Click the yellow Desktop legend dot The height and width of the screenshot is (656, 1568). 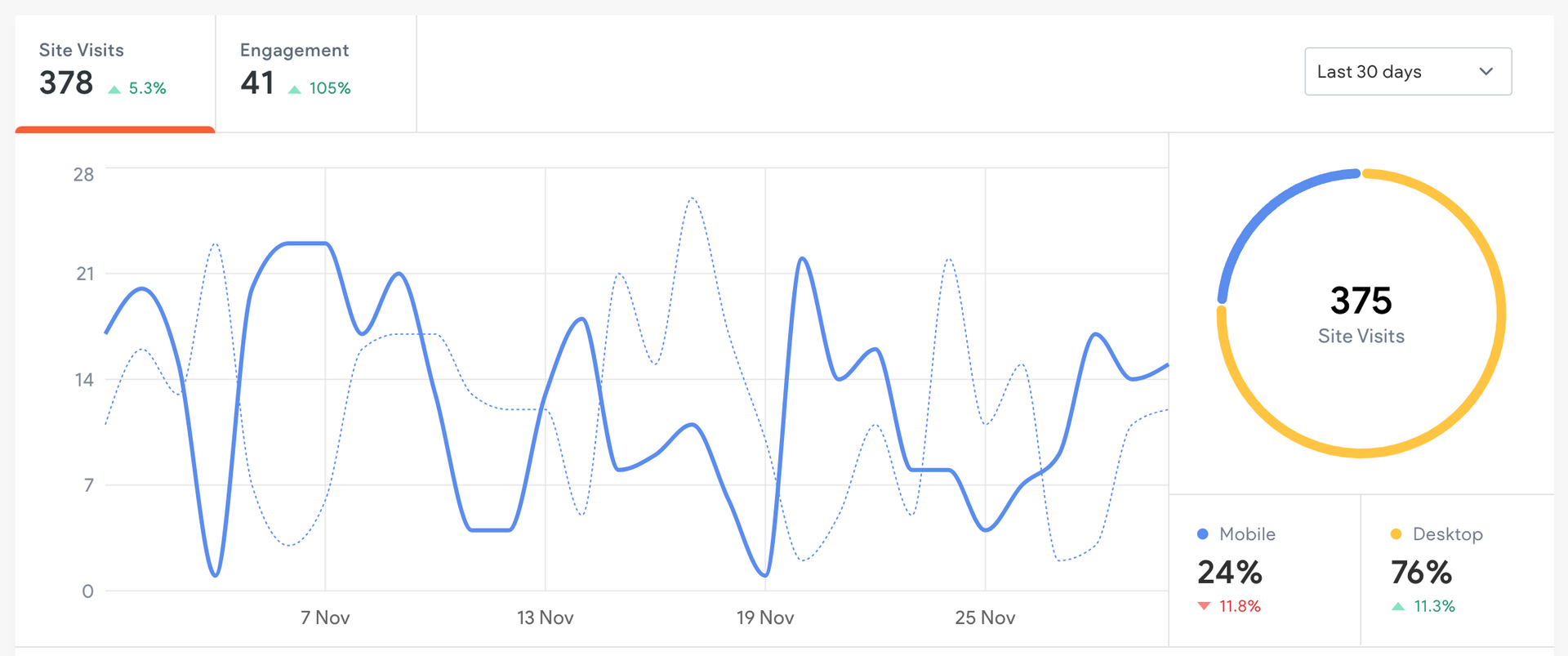(1396, 534)
